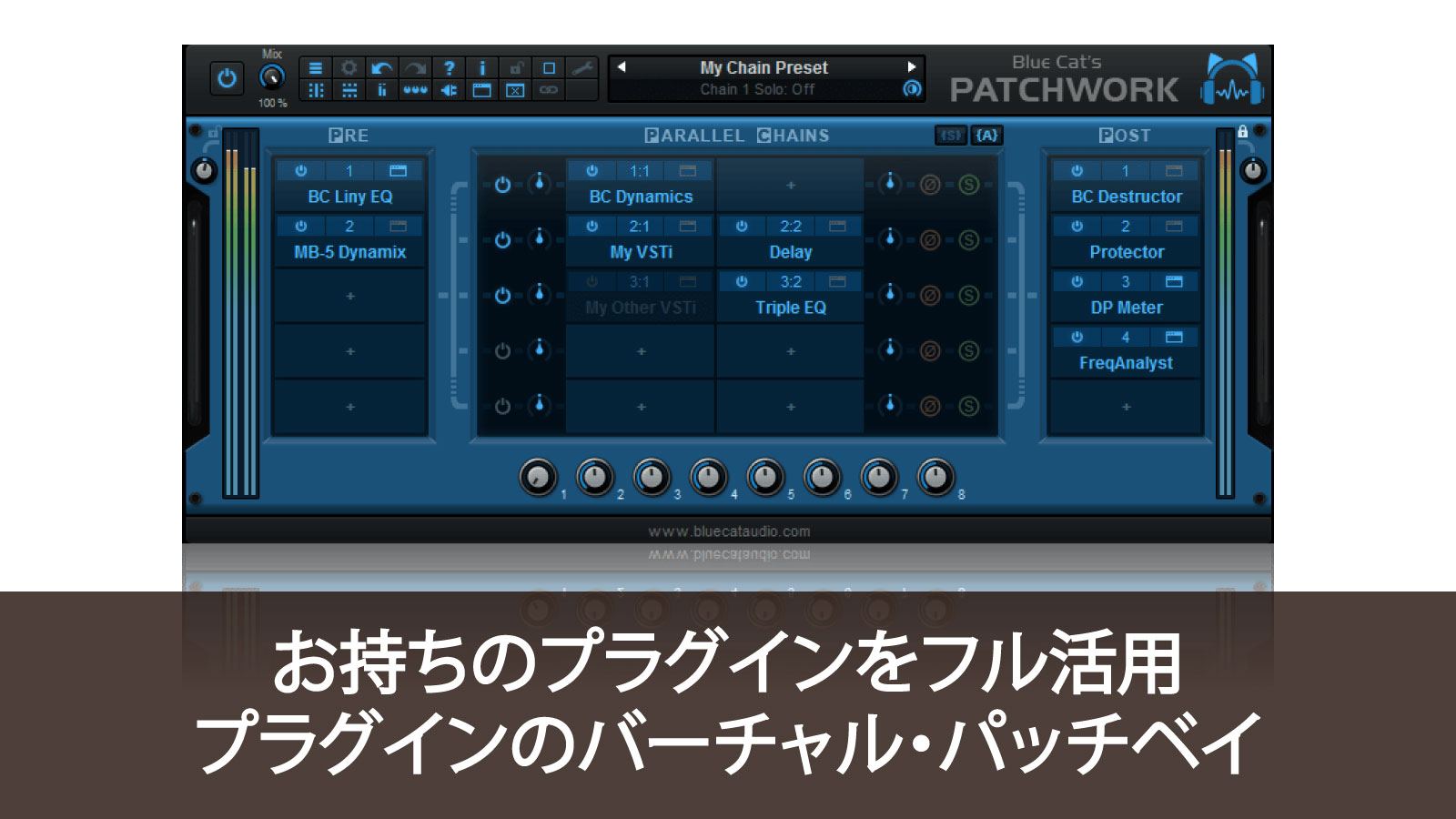Click the Blue Cat headphones logo

pyautogui.click(x=1232, y=79)
